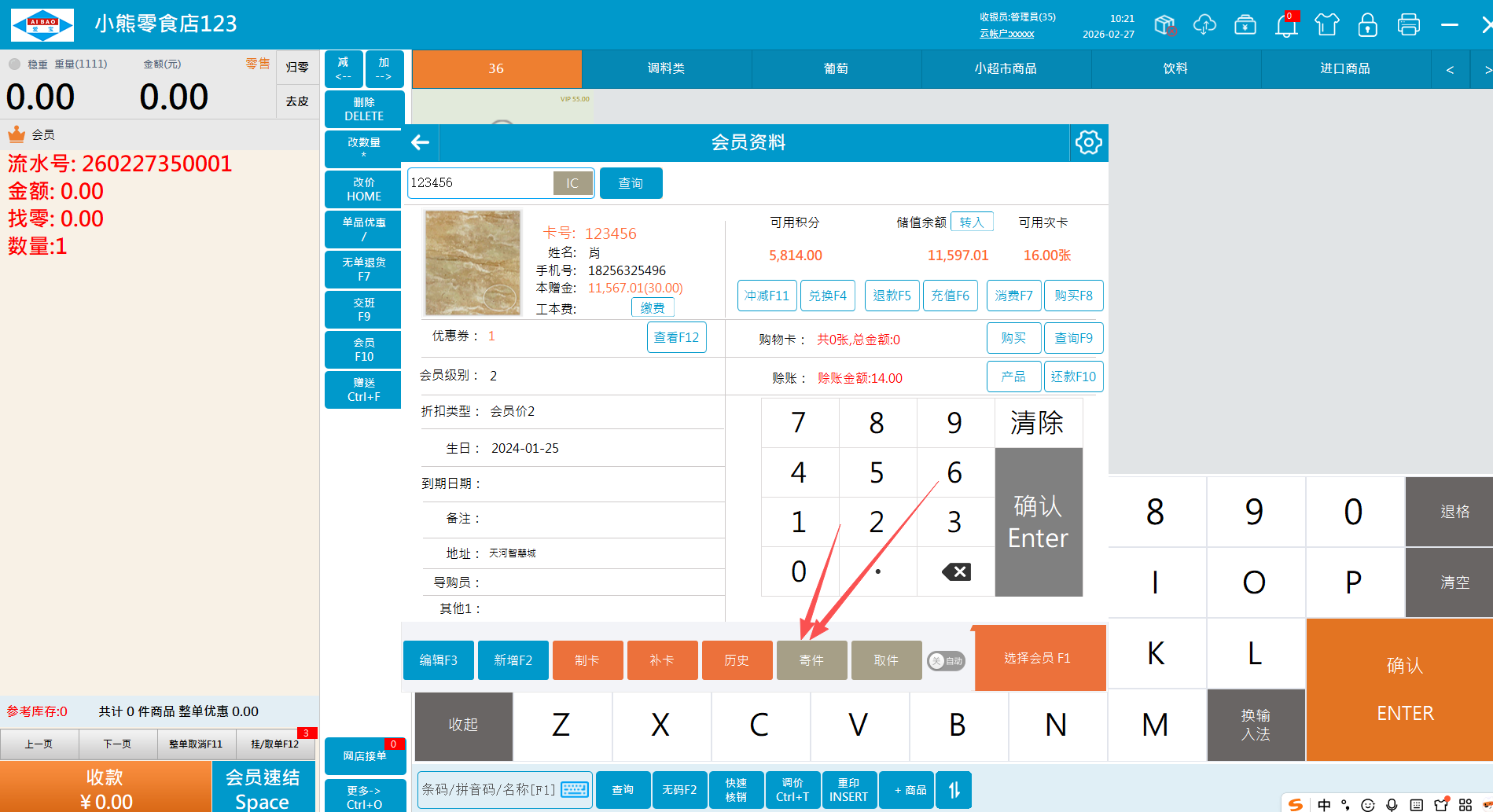Viewport: 1493px width, 812px height.
Task: Toggle the 自动 auto switch
Action: pos(946,661)
